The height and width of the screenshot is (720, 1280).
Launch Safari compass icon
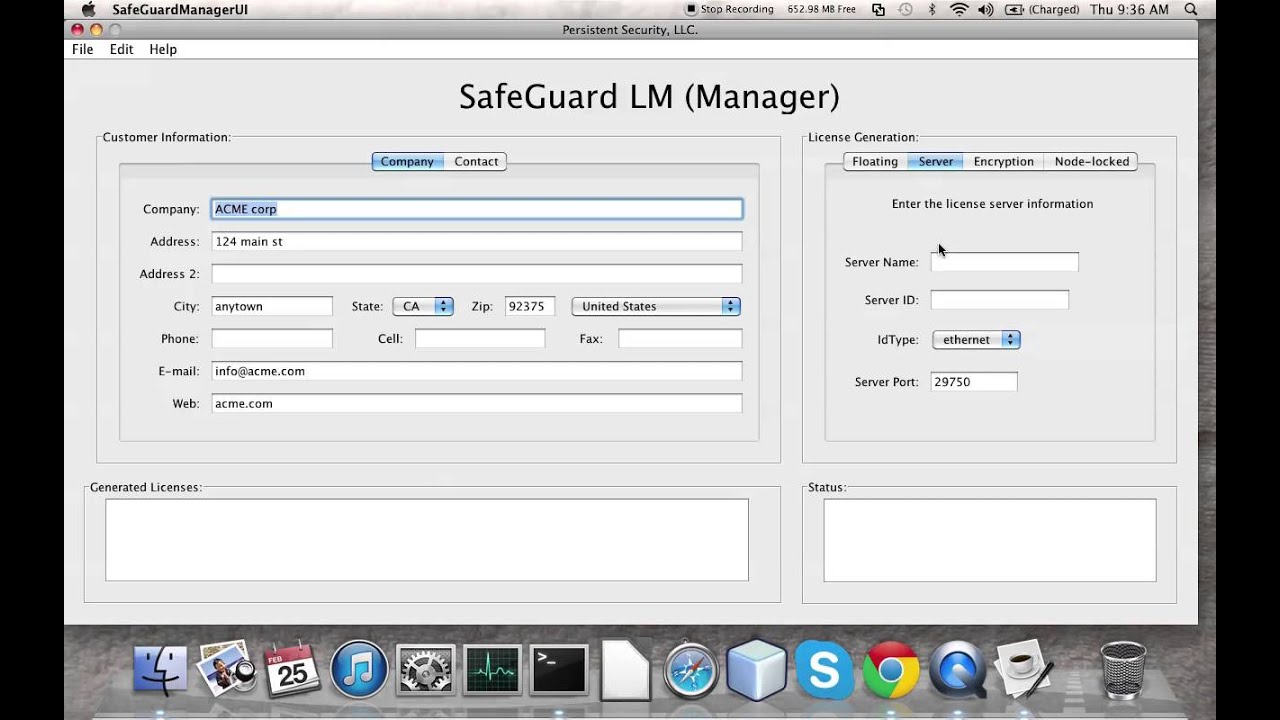coord(691,669)
